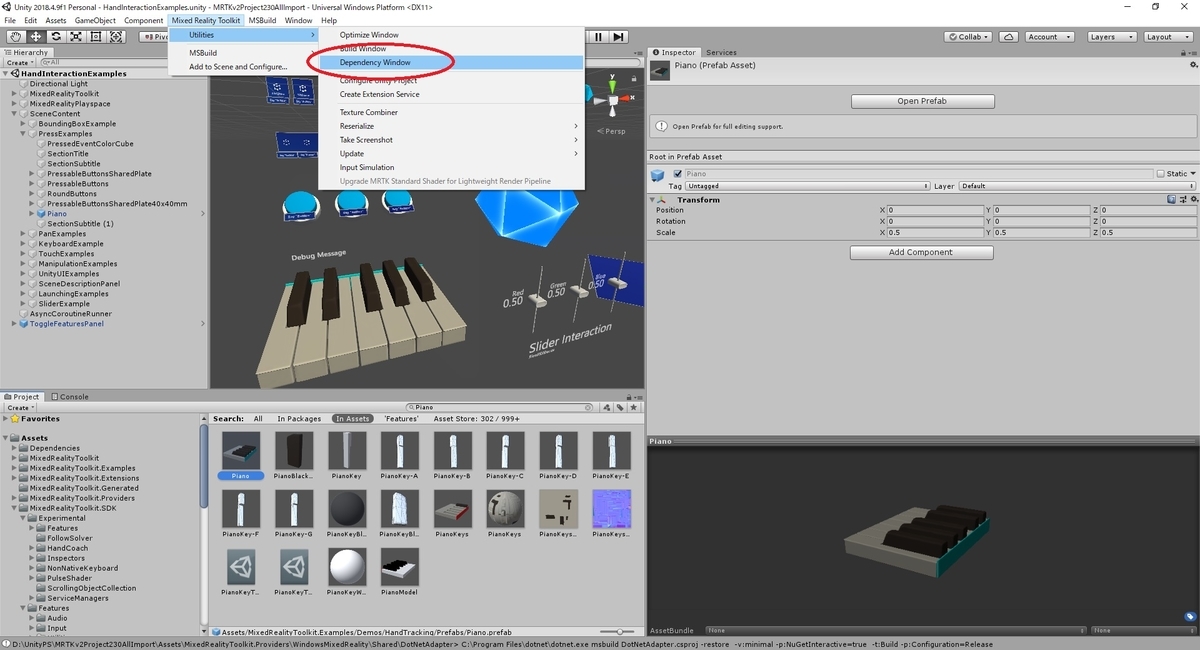This screenshot has width=1200, height=650.
Task: Open Transform component help icon
Action: pyautogui.click(x=1171, y=199)
